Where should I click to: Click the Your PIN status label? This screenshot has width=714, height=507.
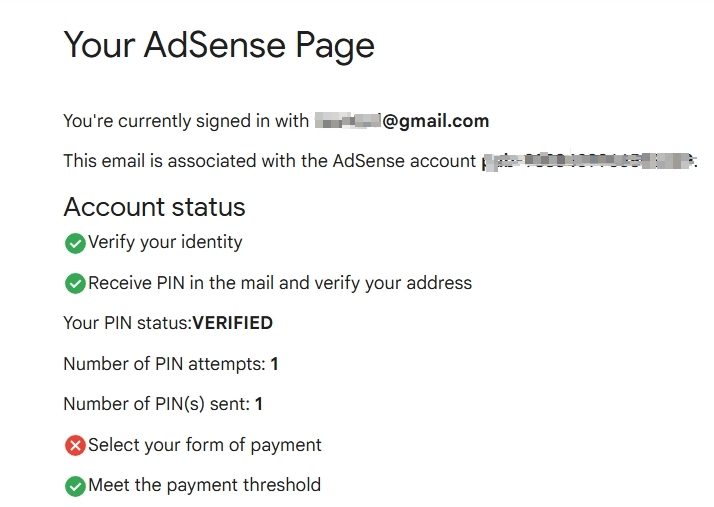point(128,323)
